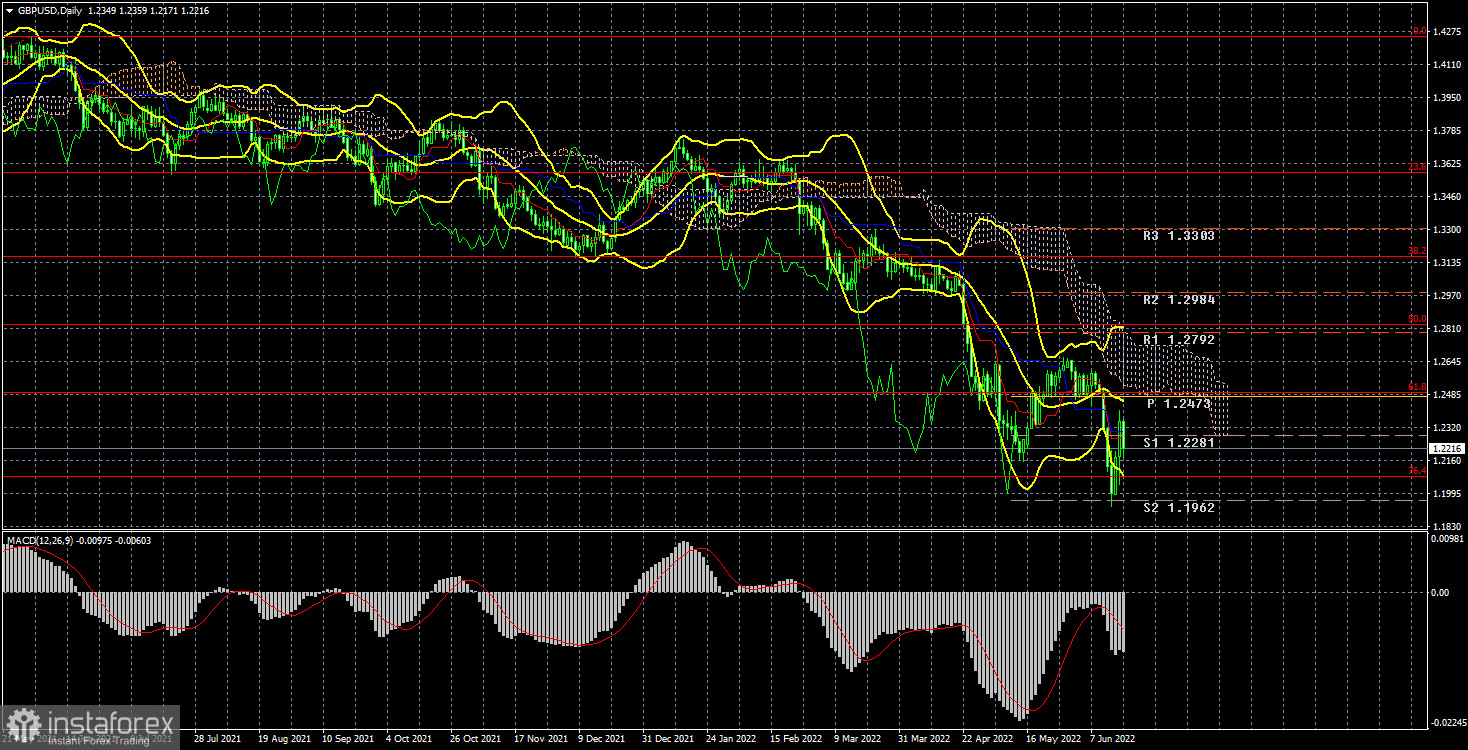The height and width of the screenshot is (750, 1468).
Task: Click the 1.1995 price axis value
Action: [1447, 494]
